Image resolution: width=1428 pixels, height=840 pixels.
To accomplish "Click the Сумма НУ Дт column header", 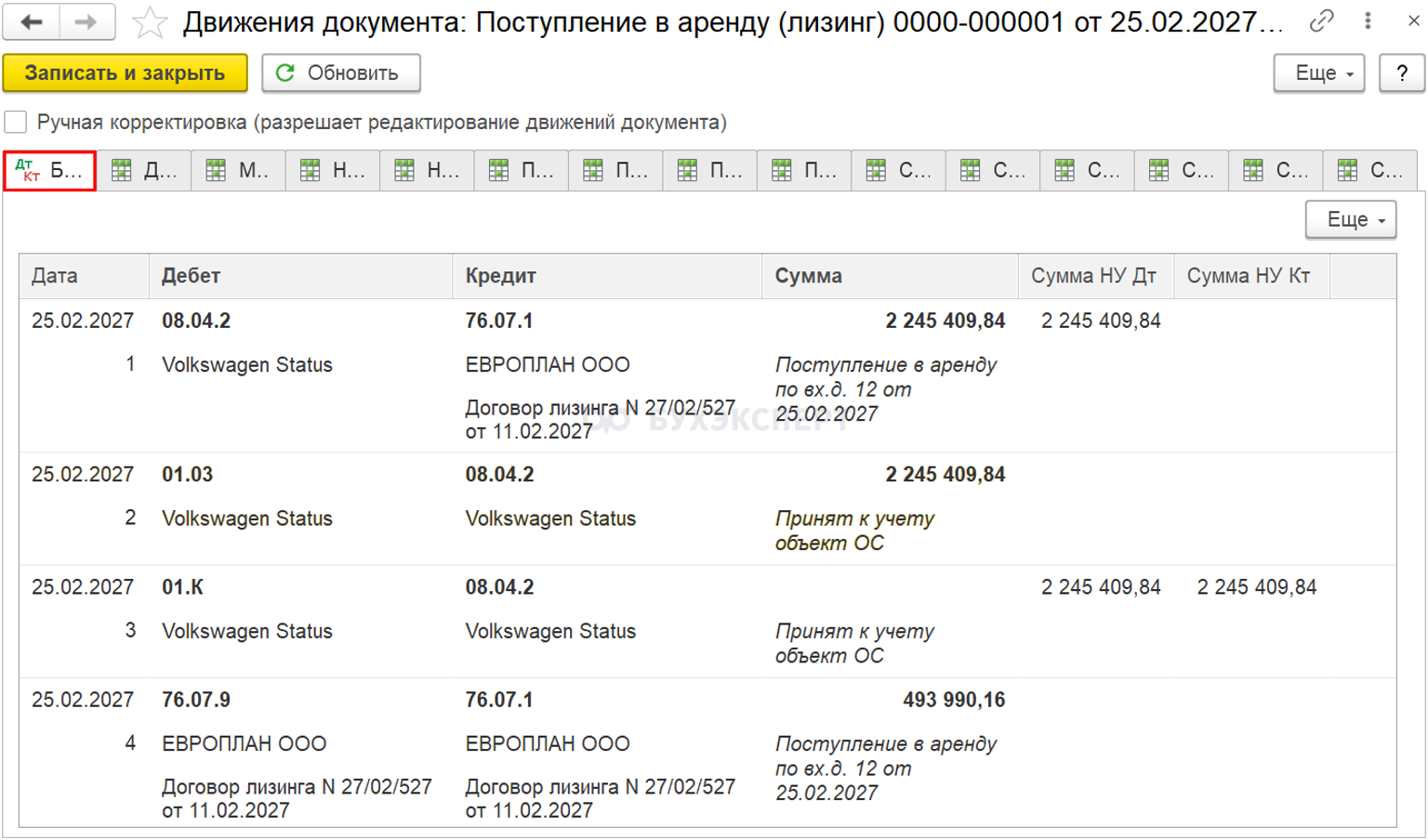I will 1096,276.
